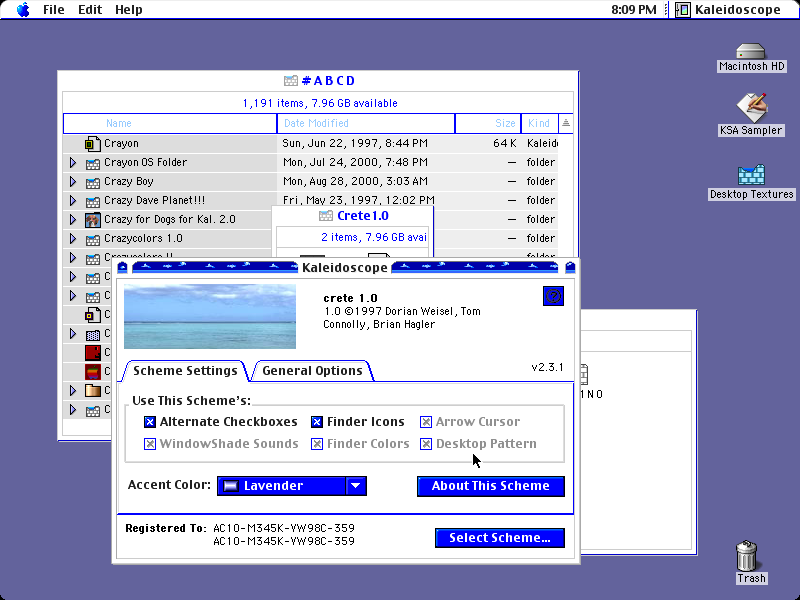Toggle the Arrow Cursor checkbox
The width and height of the screenshot is (800, 600).
pos(426,422)
